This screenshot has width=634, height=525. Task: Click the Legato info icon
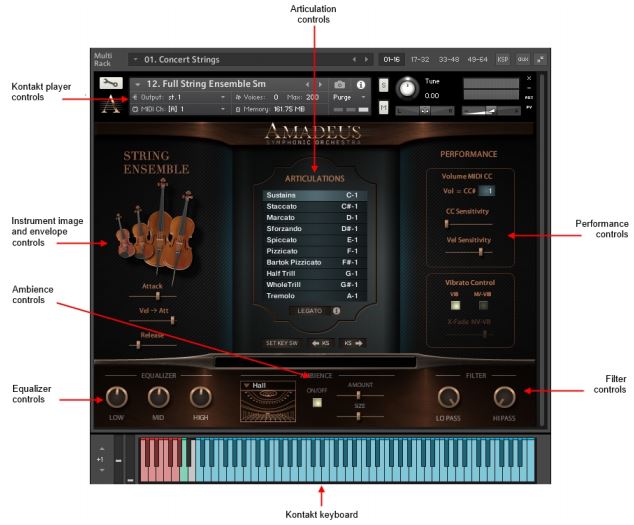click(336, 311)
